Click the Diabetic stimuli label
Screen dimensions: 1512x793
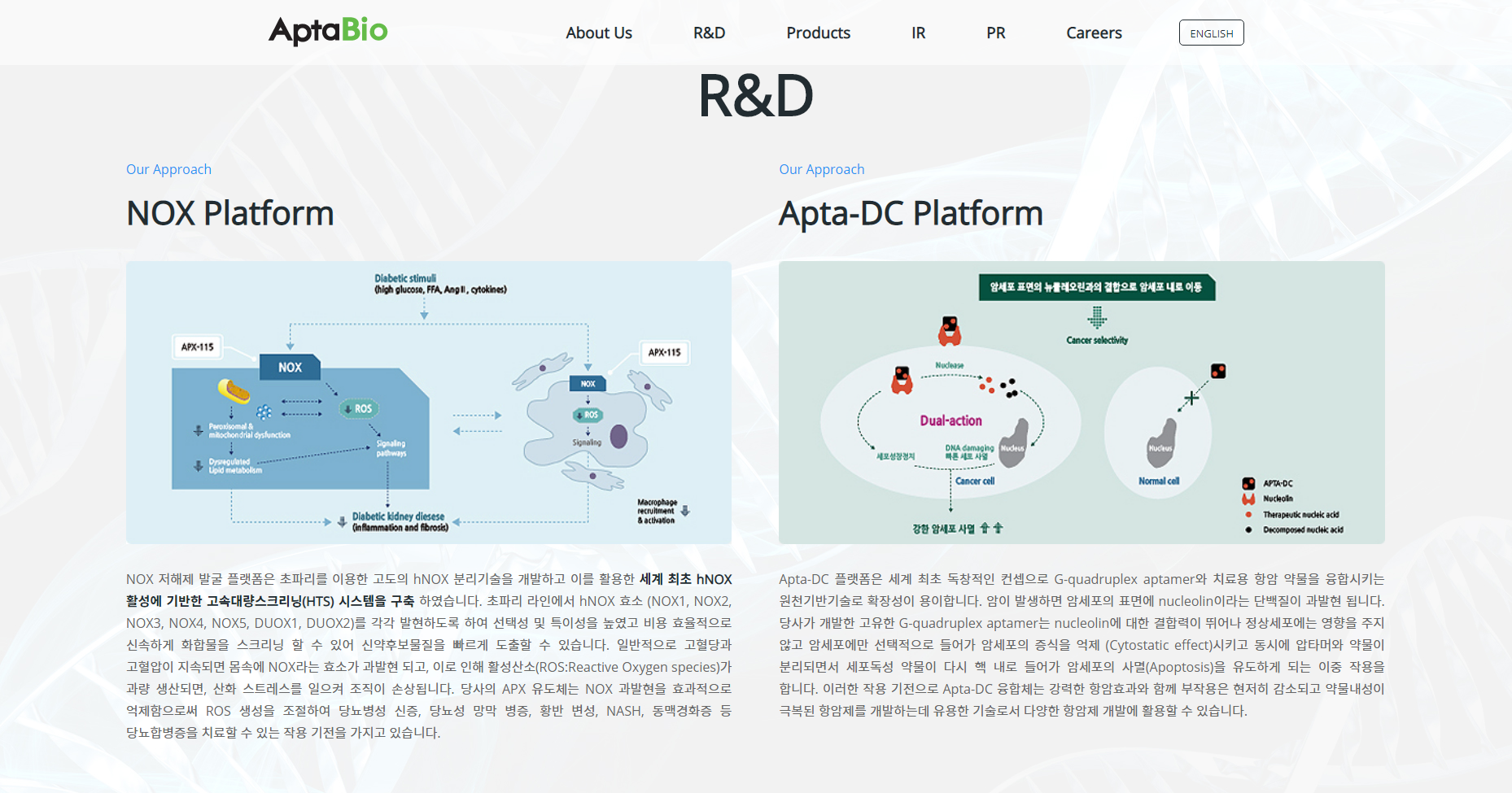click(405, 278)
